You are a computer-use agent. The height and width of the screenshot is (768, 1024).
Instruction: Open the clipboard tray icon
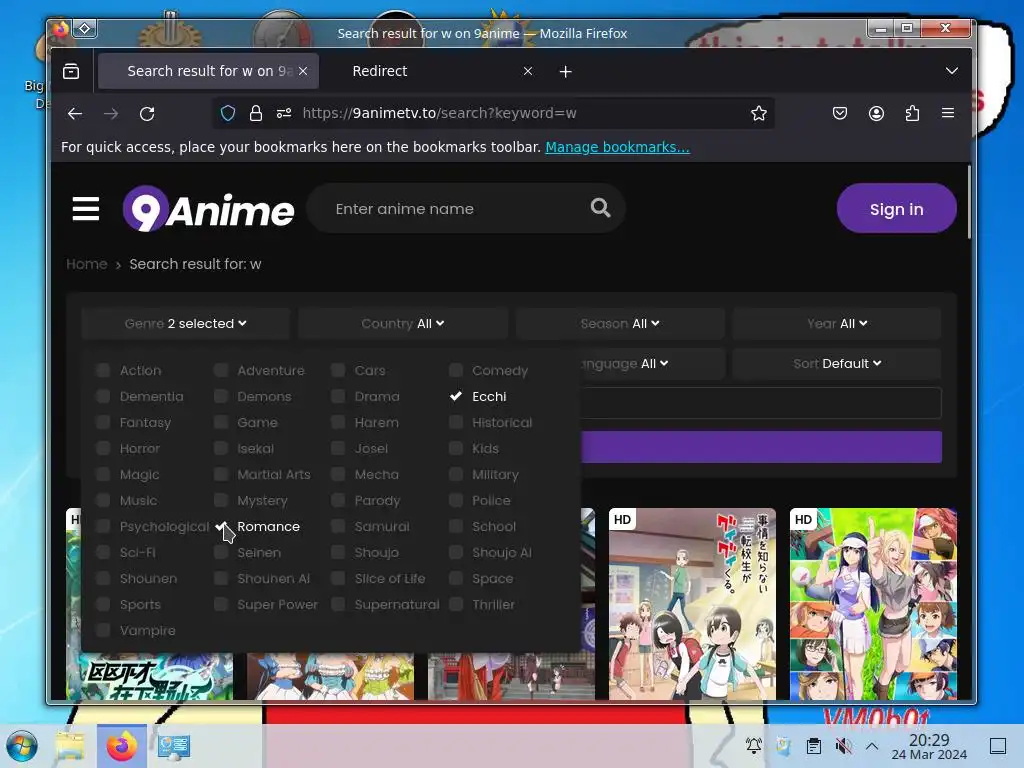click(x=814, y=745)
